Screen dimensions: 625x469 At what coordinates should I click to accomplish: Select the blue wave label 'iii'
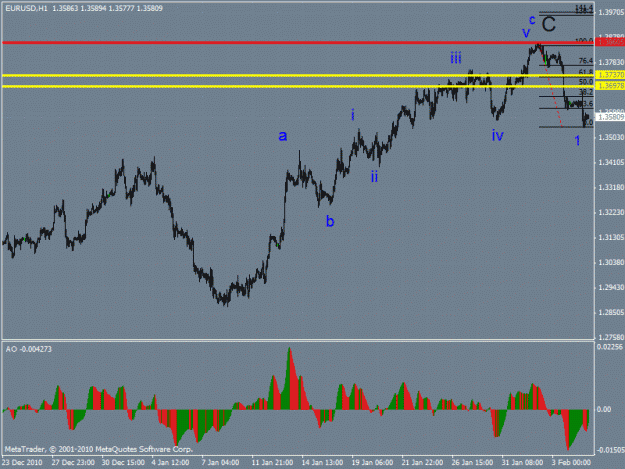[x=456, y=58]
